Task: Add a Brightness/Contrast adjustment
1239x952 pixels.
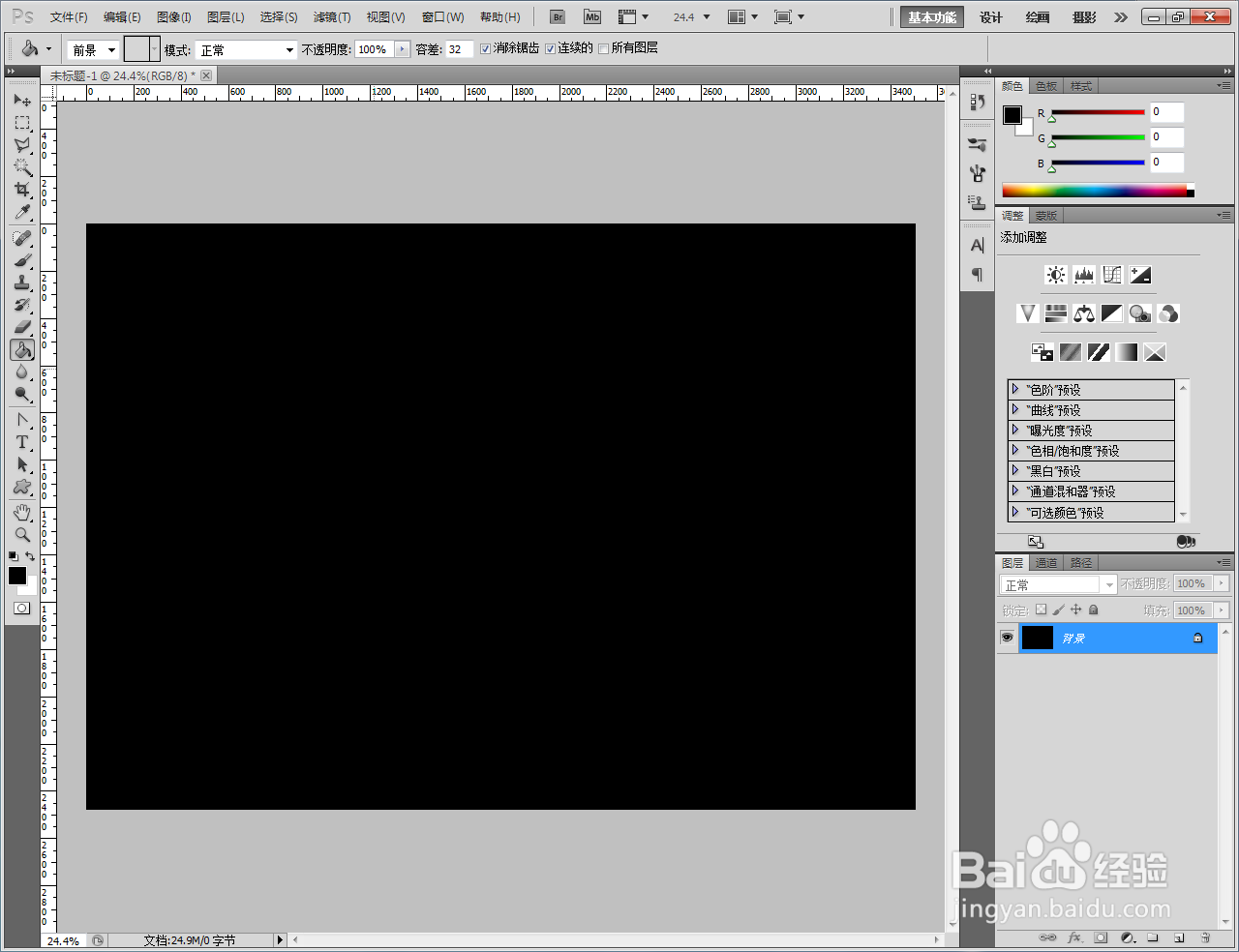Action: tap(1056, 275)
